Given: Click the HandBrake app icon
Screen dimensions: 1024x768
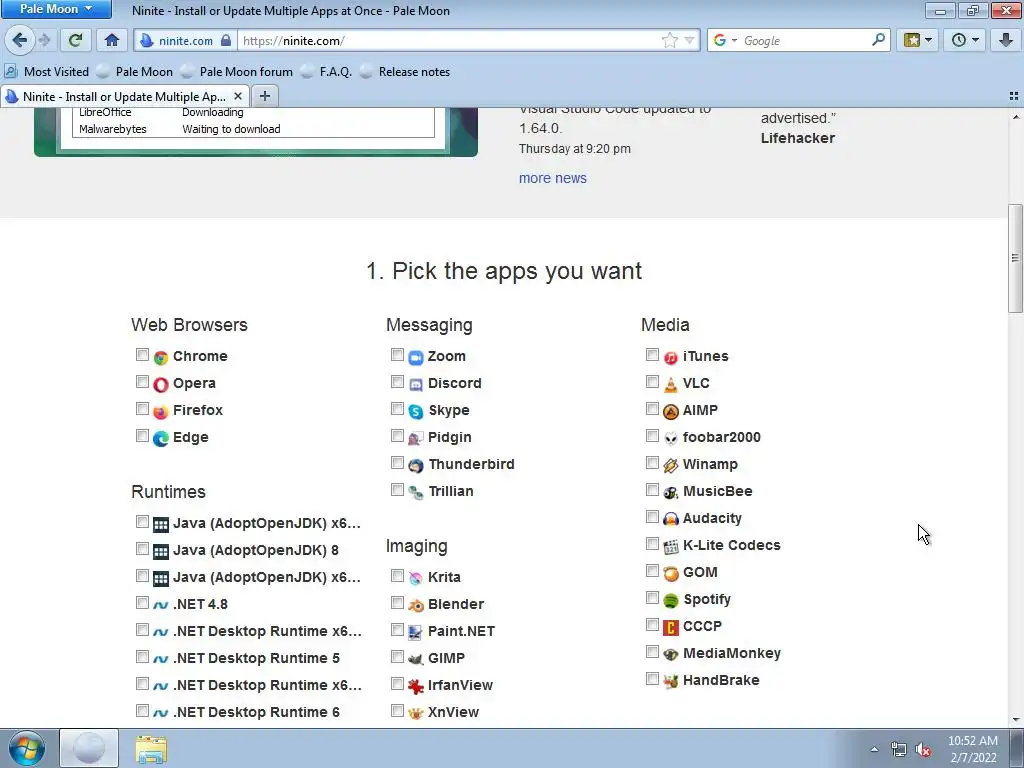Looking at the screenshot, I should pyautogui.click(x=671, y=681).
